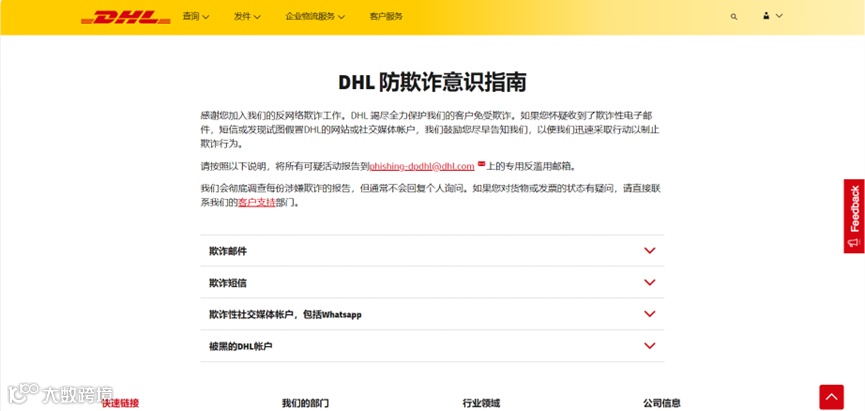Open the 发件 menu
The image size is (865, 411).
[247, 17]
